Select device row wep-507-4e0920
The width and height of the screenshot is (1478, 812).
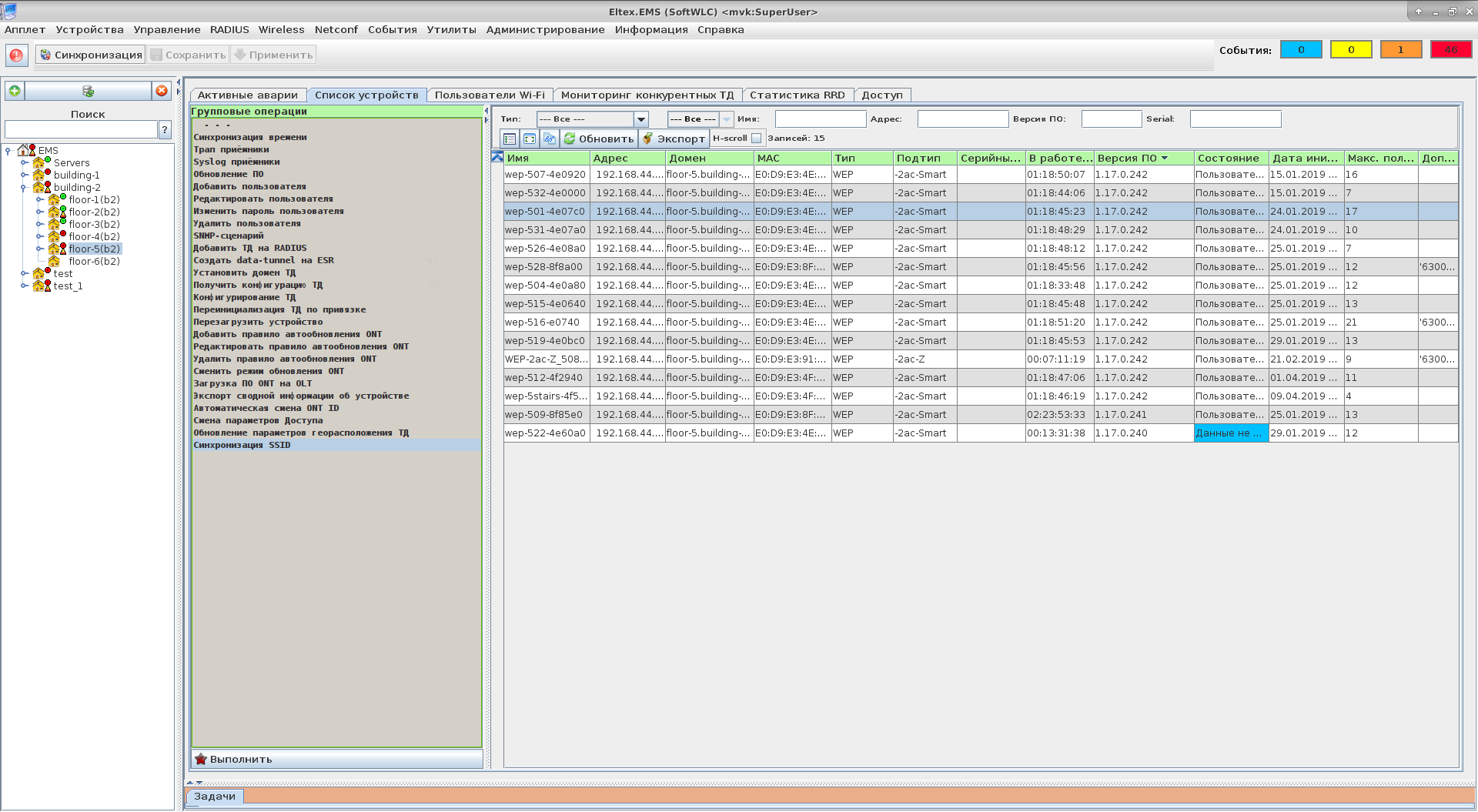point(981,175)
